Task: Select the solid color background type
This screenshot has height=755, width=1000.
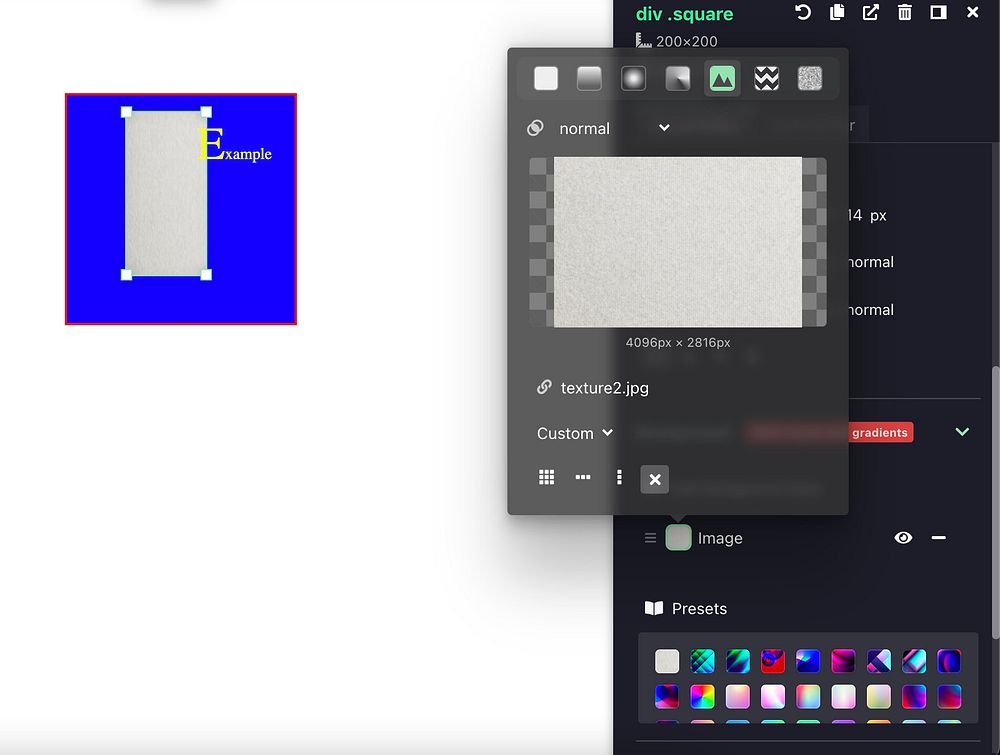Action: [x=546, y=79]
